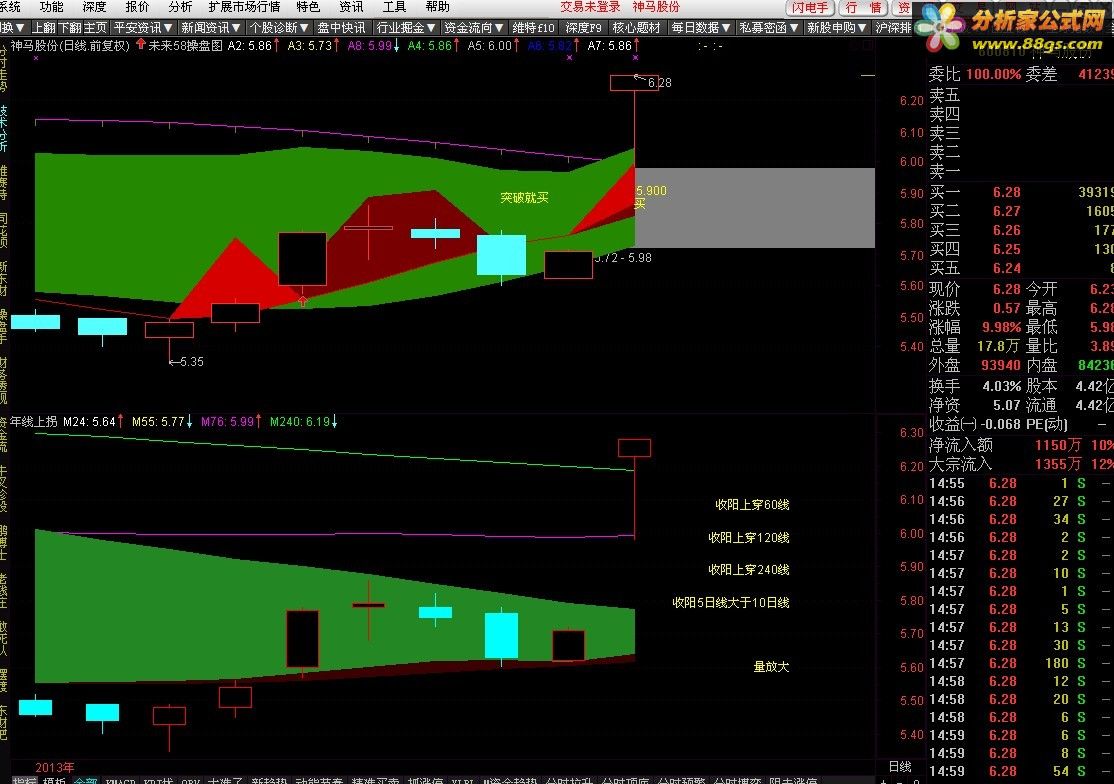Open the 特色 menu

click(308, 7)
